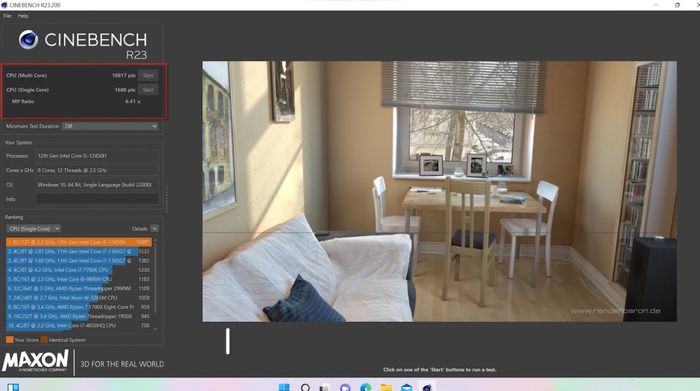The image size is (700, 391).
Task: Click the MAXON logo
Action: pyautogui.click(x=35, y=361)
